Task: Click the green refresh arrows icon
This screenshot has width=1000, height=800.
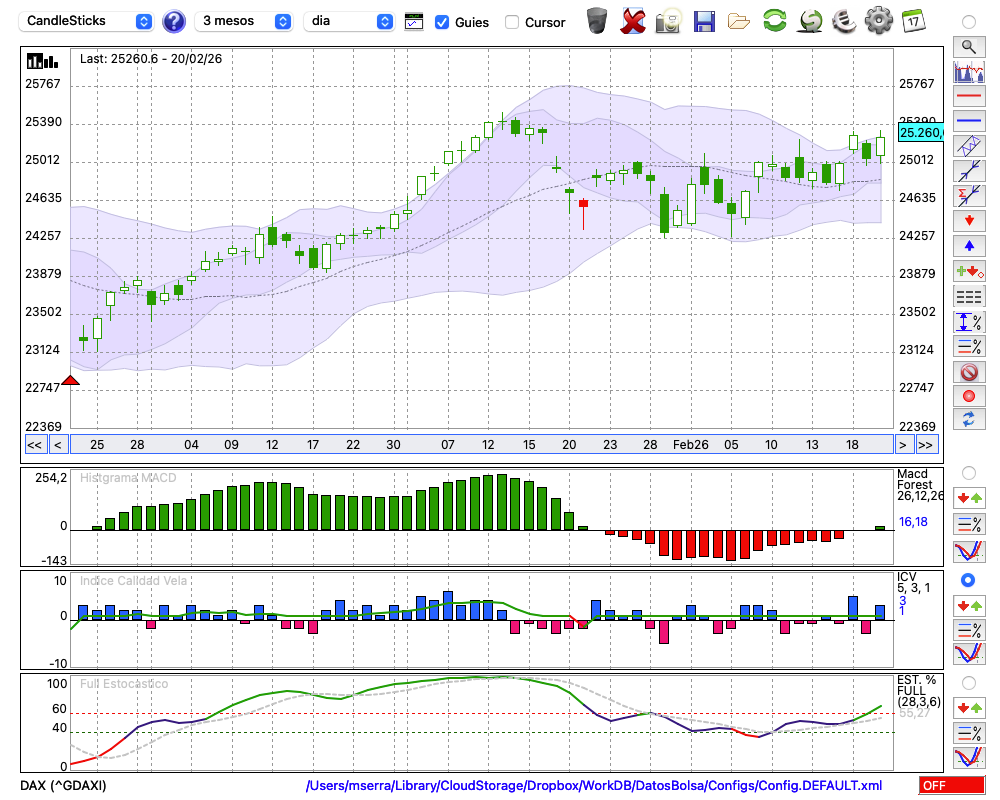Action: point(774,21)
